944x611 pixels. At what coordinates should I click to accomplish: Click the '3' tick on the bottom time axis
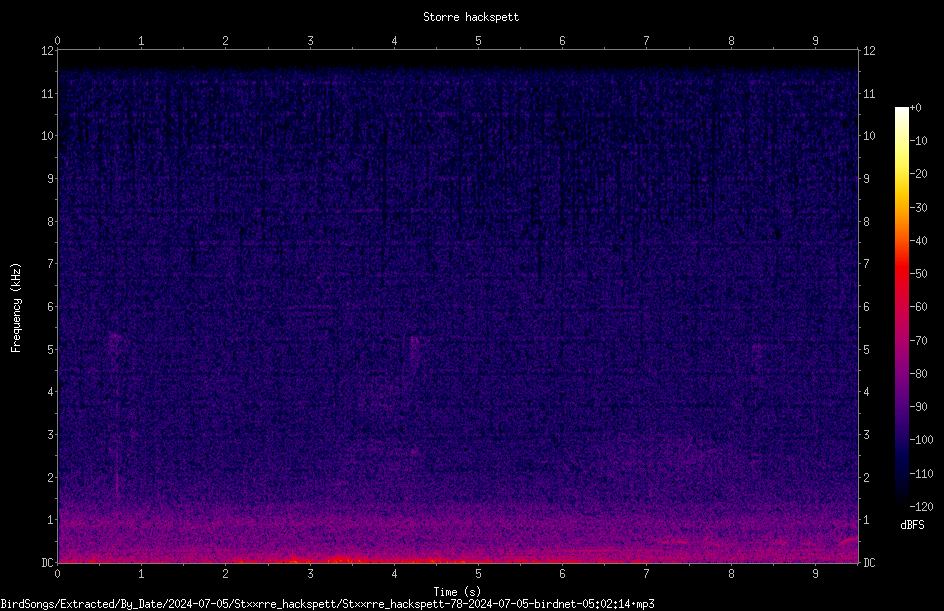310,574
